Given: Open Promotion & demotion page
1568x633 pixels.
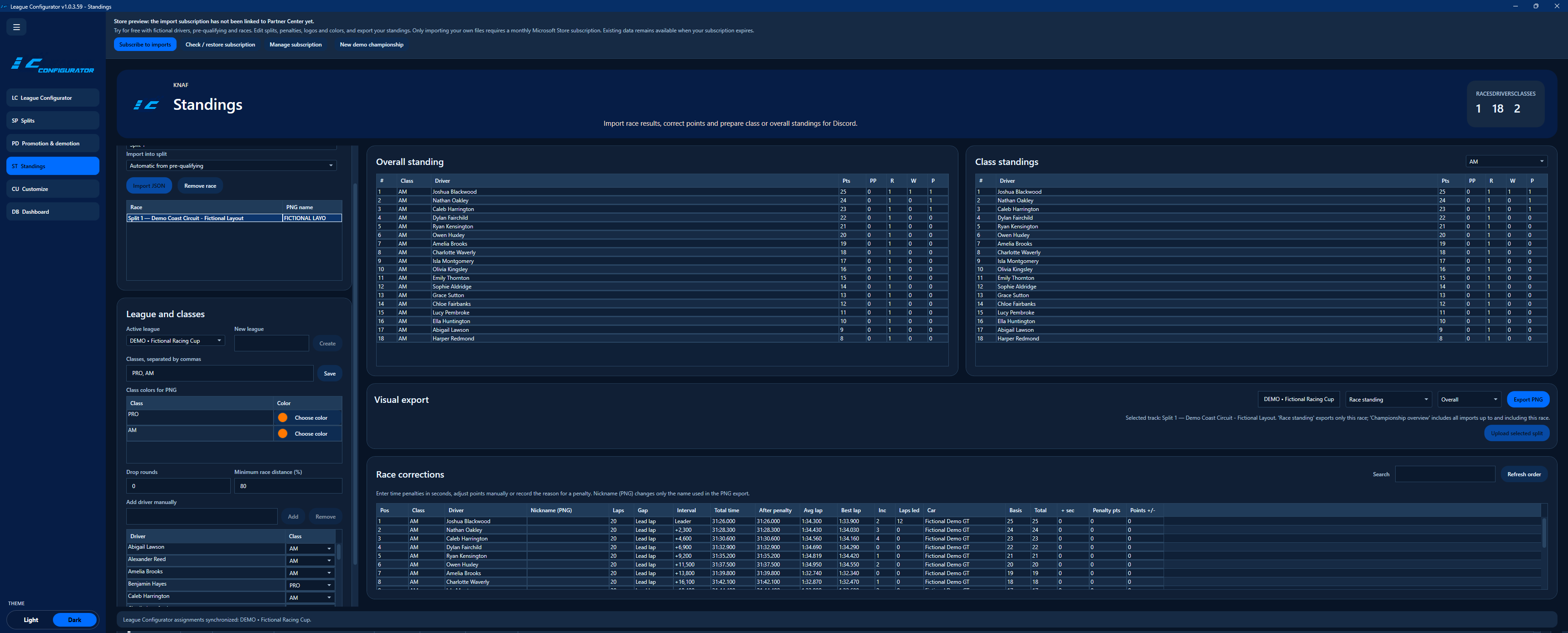Looking at the screenshot, I should pyautogui.click(x=53, y=143).
